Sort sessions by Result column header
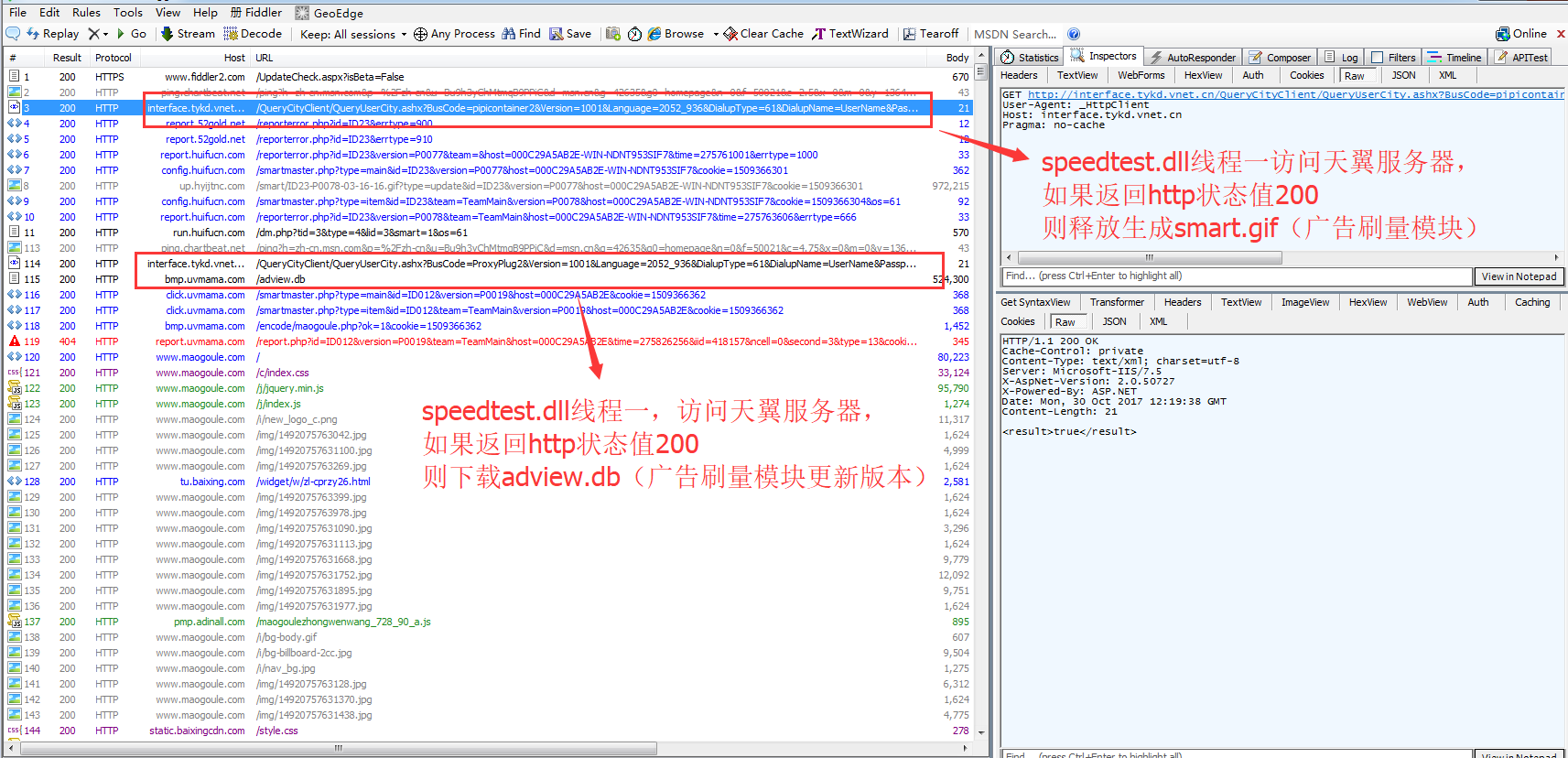The width and height of the screenshot is (1568, 758). tap(67, 57)
